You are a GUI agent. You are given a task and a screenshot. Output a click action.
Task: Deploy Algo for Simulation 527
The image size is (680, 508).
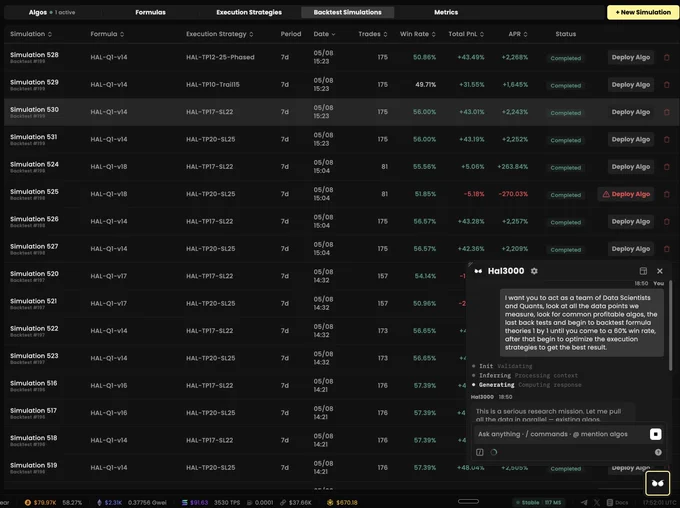click(x=631, y=249)
